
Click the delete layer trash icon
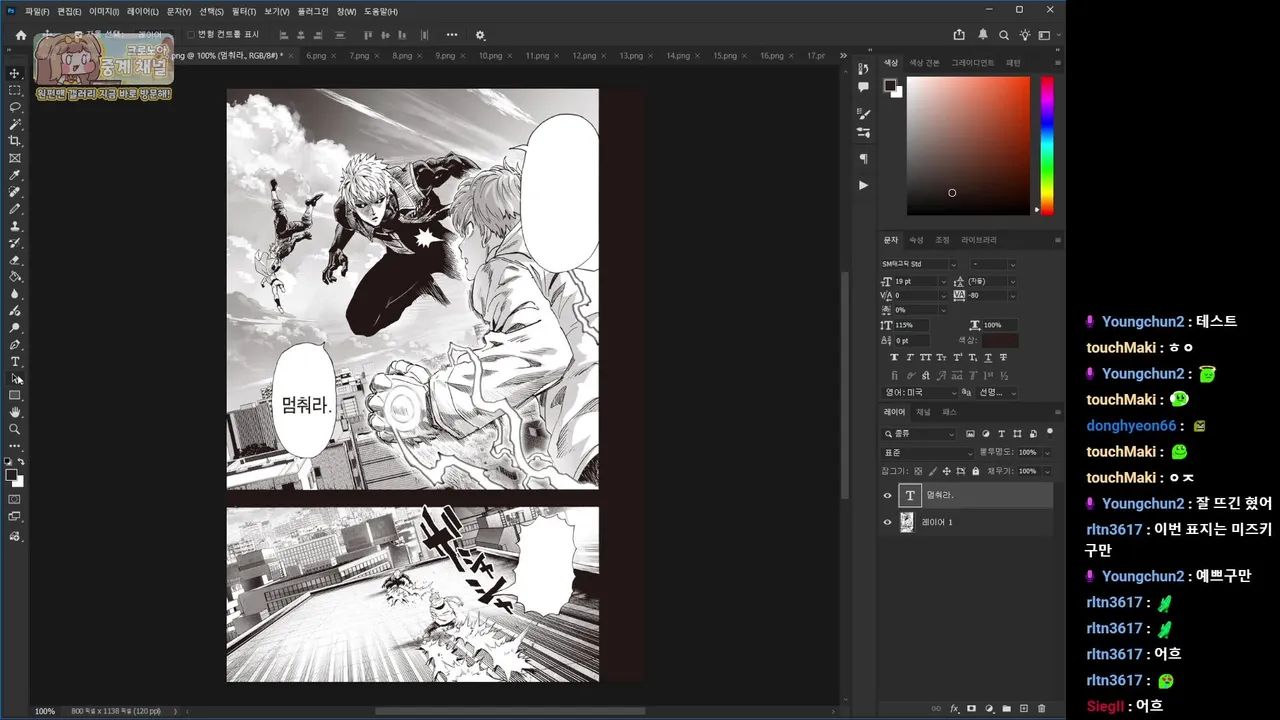tap(1041, 708)
